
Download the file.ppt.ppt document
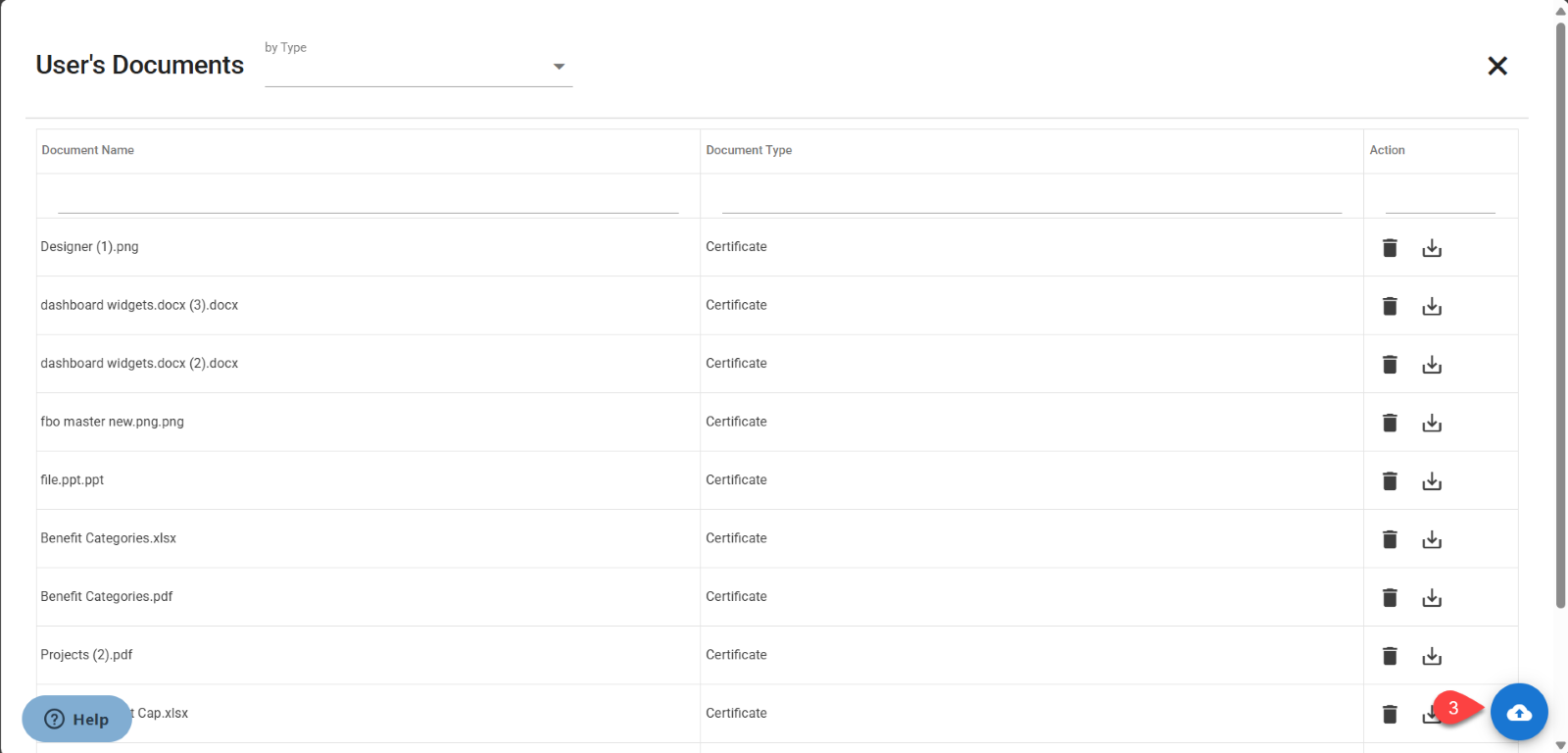coord(1432,481)
